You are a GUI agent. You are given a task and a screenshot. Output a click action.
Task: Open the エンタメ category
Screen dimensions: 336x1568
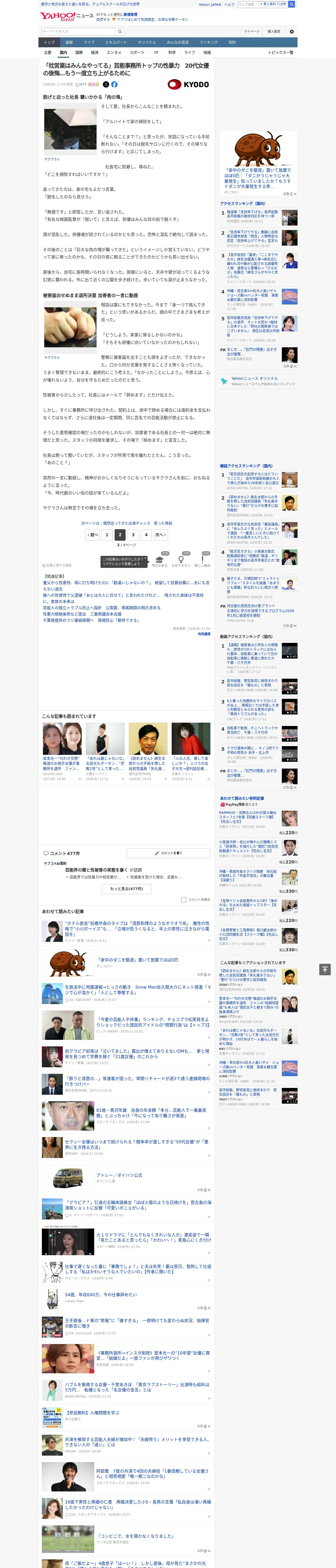(x=114, y=52)
